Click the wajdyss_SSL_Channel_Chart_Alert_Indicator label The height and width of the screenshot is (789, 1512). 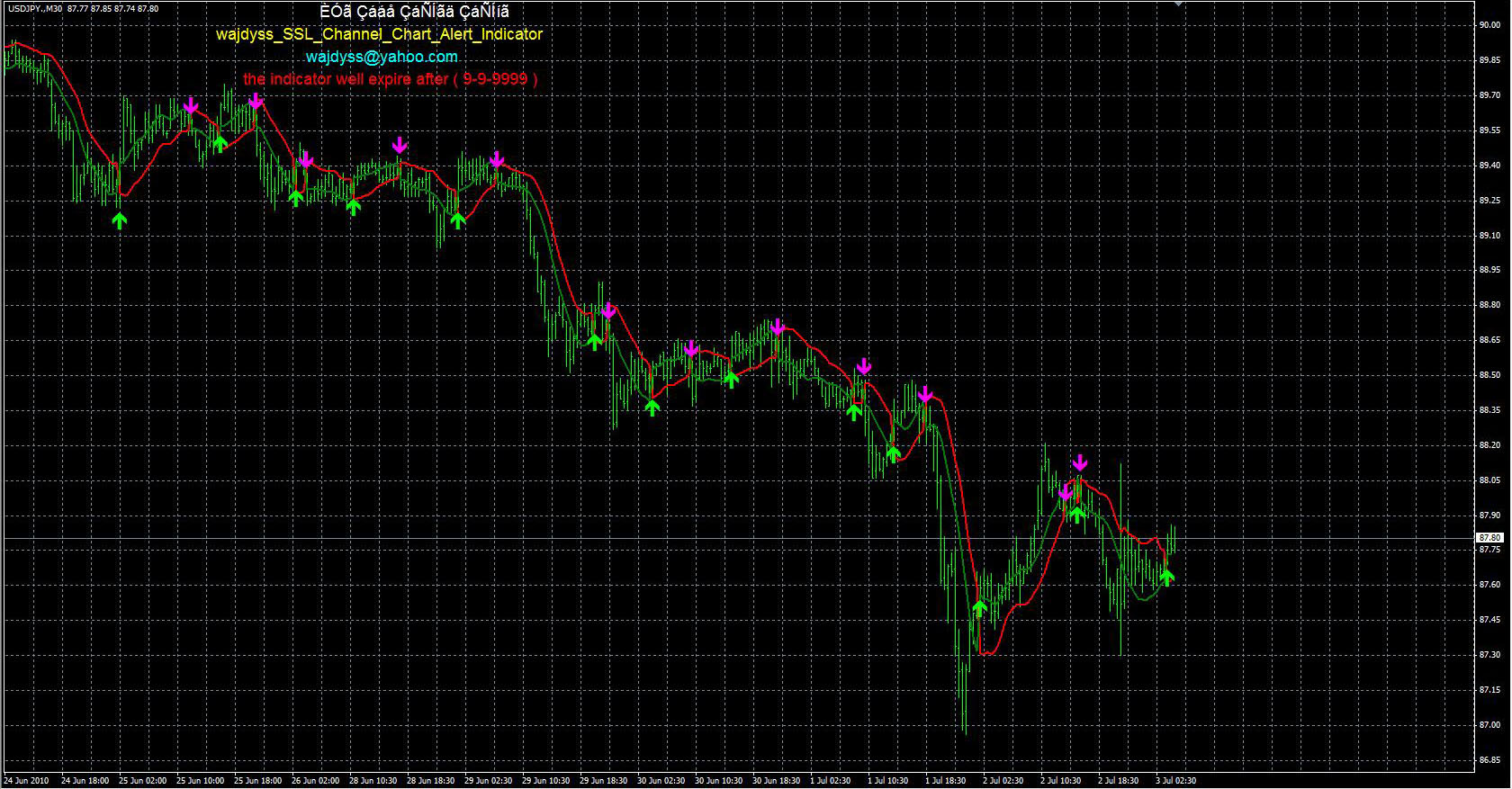pyautogui.click(x=379, y=34)
